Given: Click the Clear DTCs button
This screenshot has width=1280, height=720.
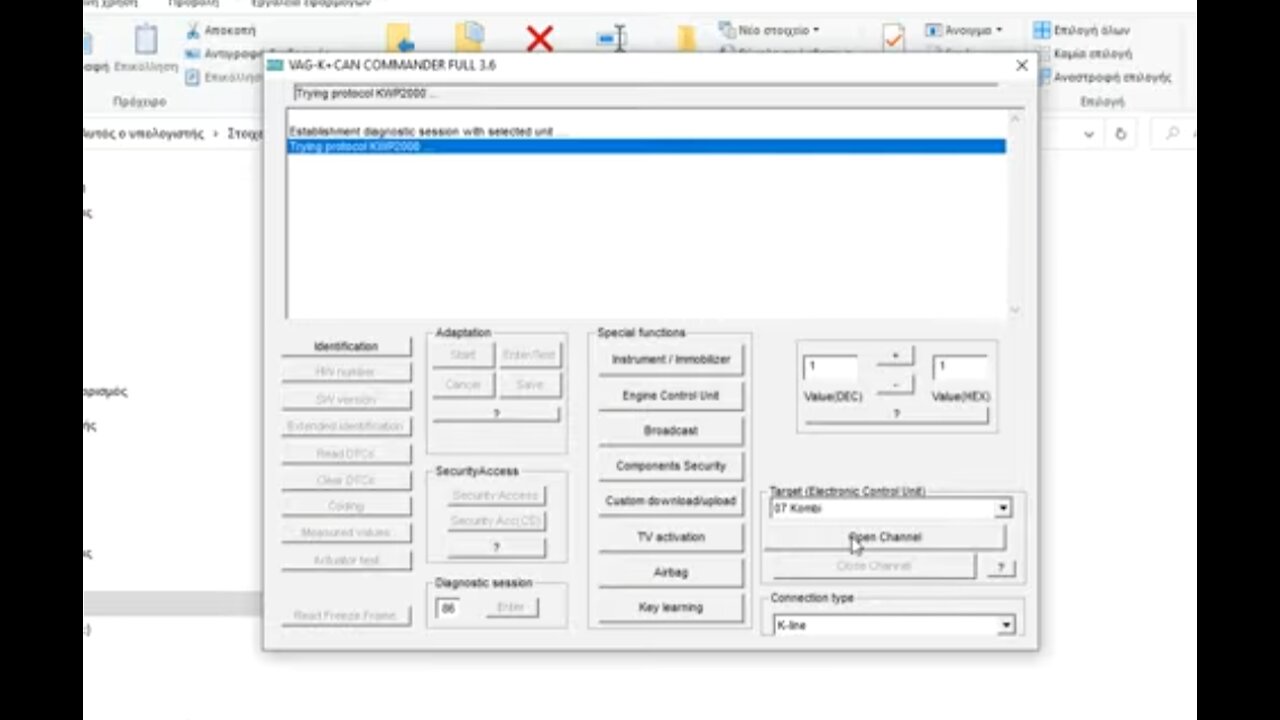Looking at the screenshot, I should tap(346, 480).
